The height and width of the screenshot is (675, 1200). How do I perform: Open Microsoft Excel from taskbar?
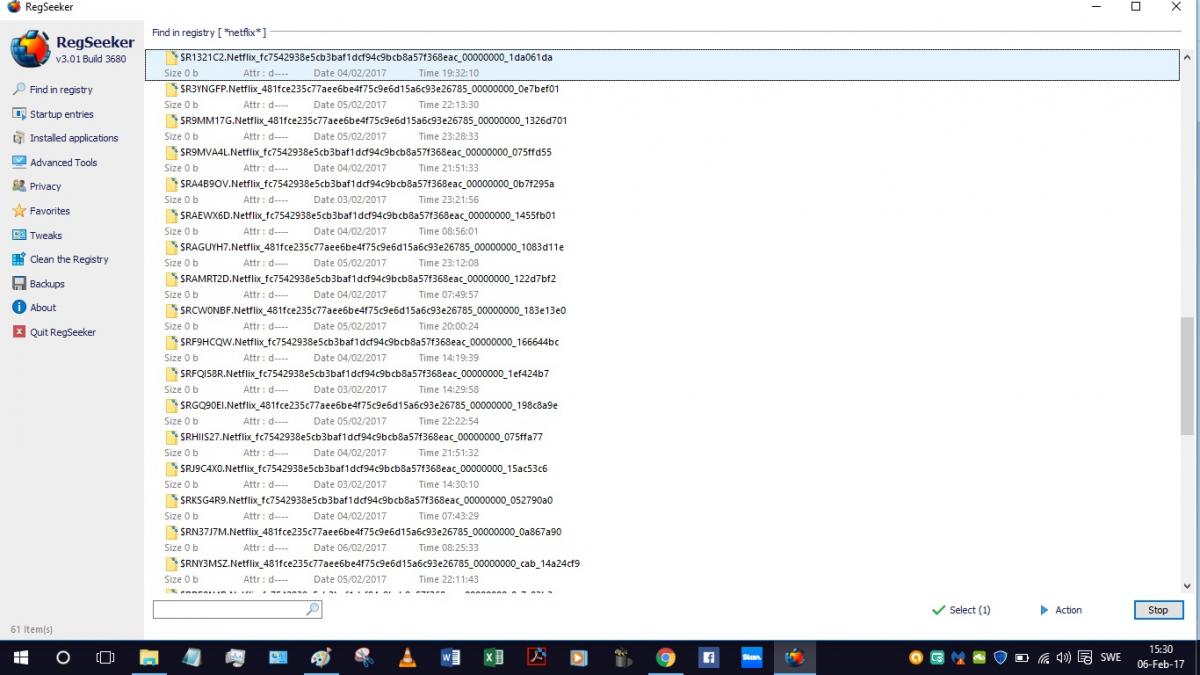(x=493, y=658)
